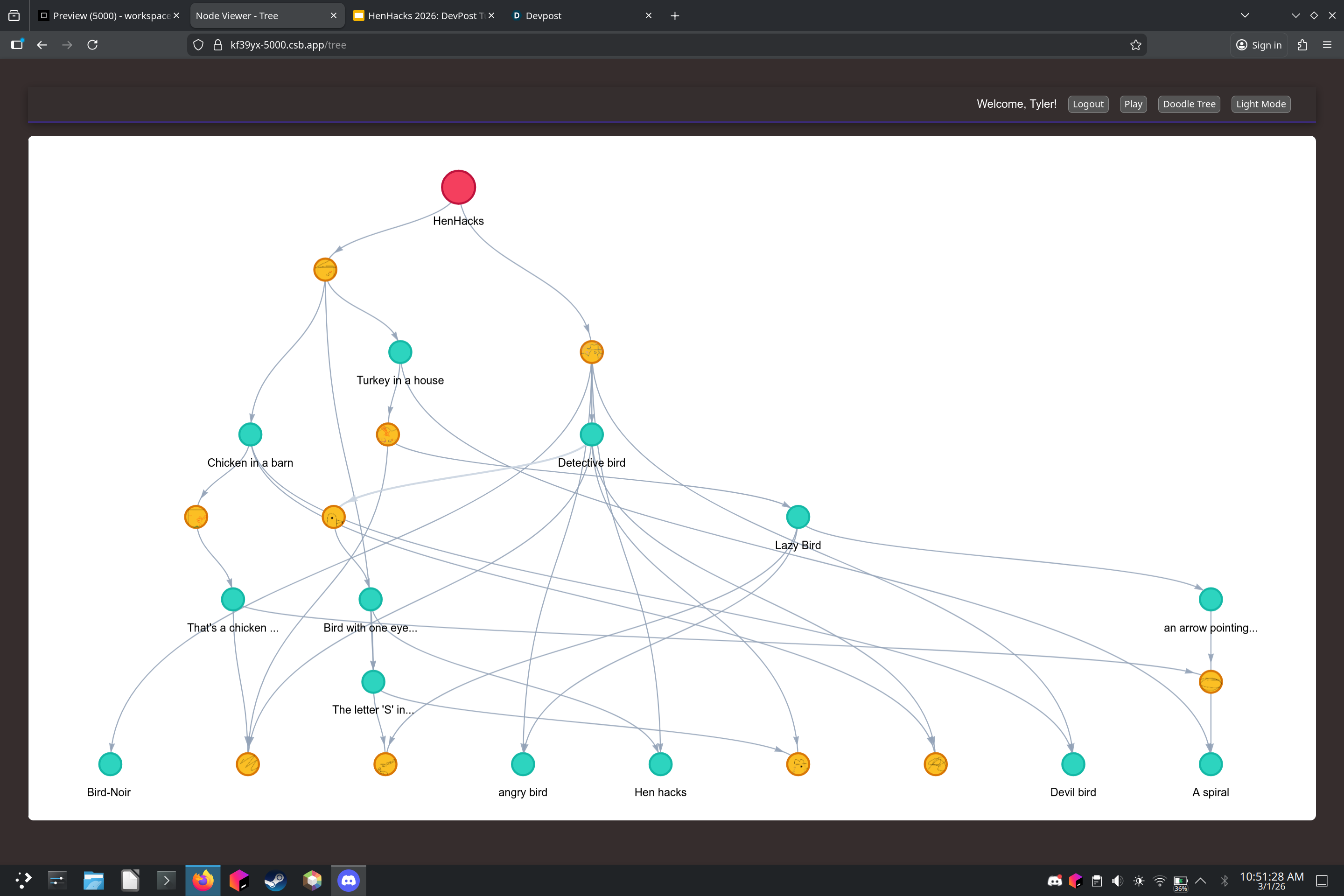1344x896 pixels.
Task: Click the Devil bird node
Action: tap(1072, 764)
